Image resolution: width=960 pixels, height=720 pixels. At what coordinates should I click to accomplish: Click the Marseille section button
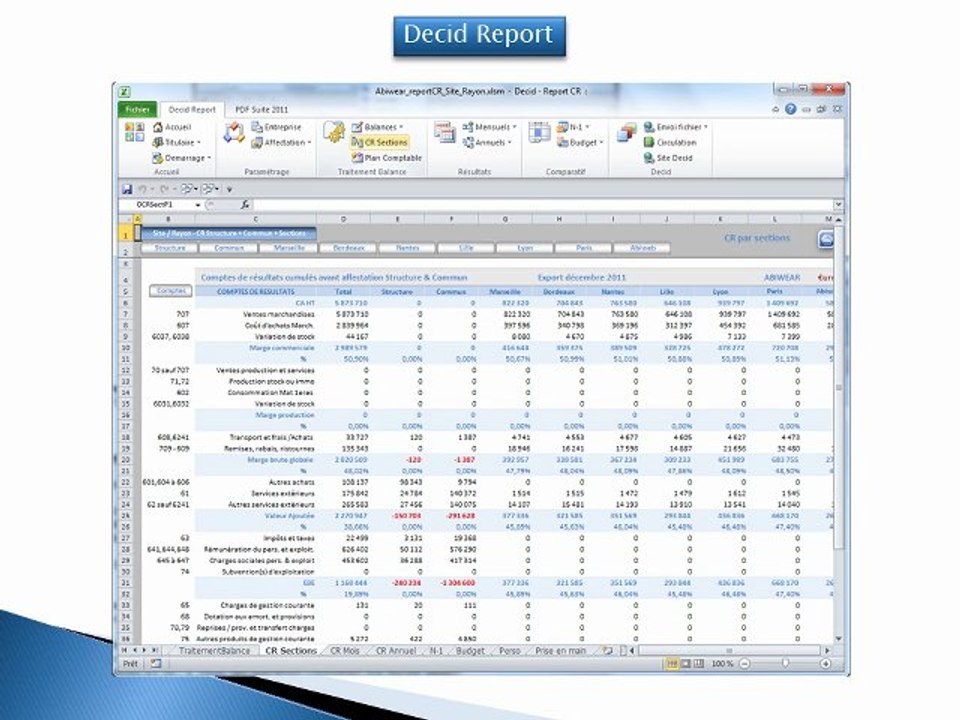point(289,248)
